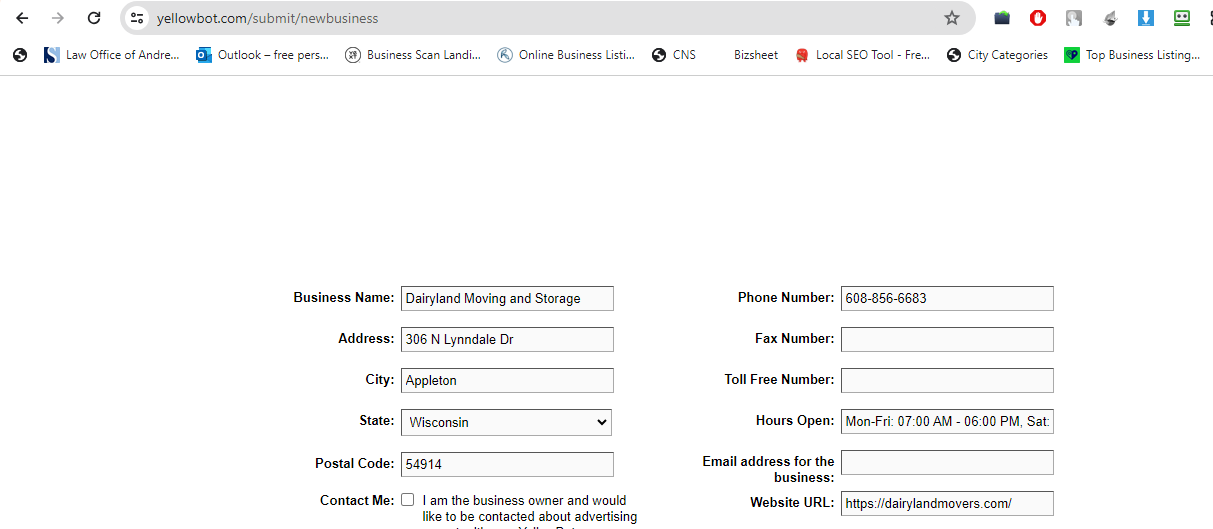Bookmark this page with the star icon
The width and height of the screenshot is (1213, 529).
952,18
